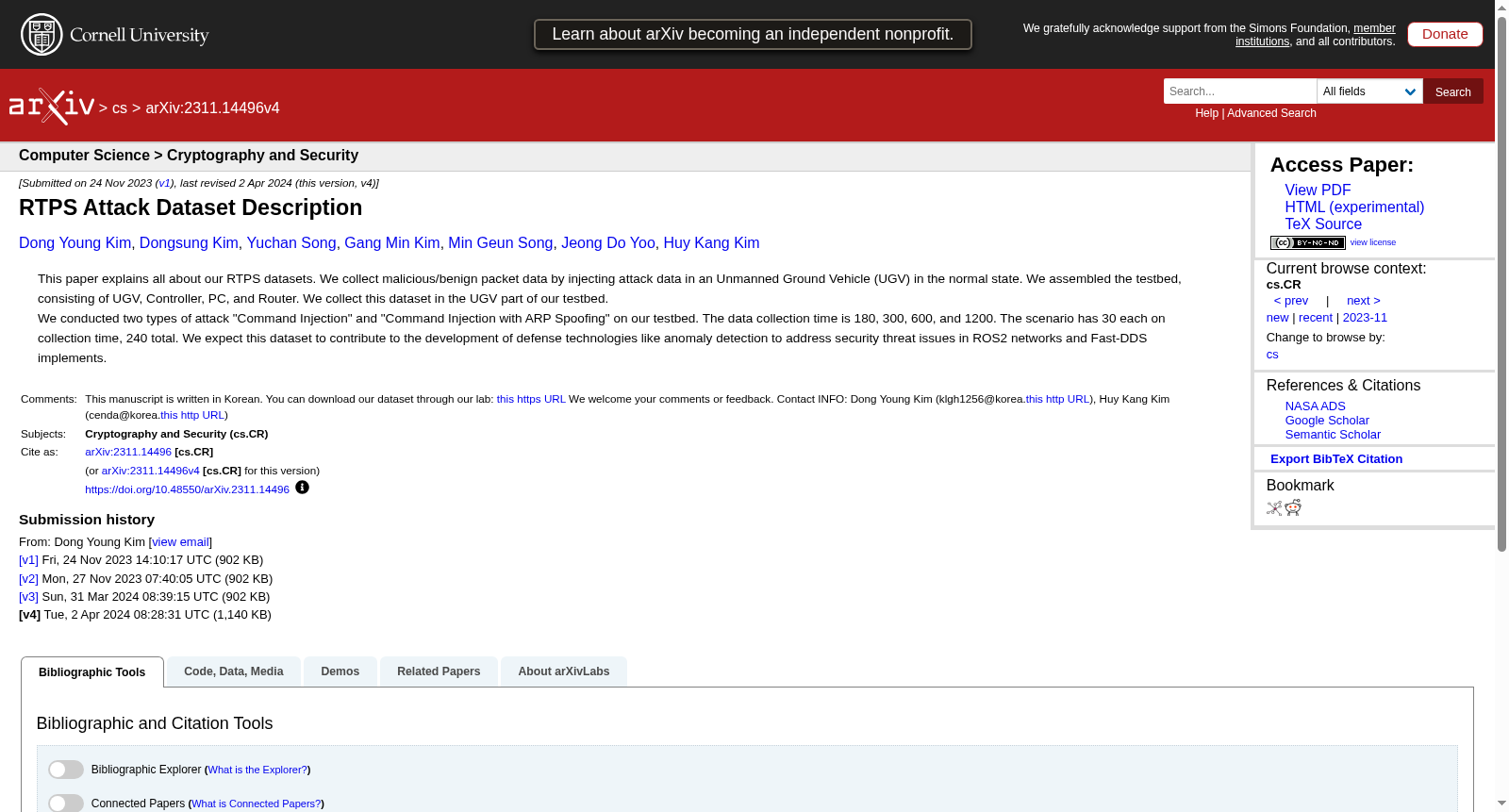Open the 2023-11 listing link
Viewport: 1509px width, 812px height.
[1365, 318]
